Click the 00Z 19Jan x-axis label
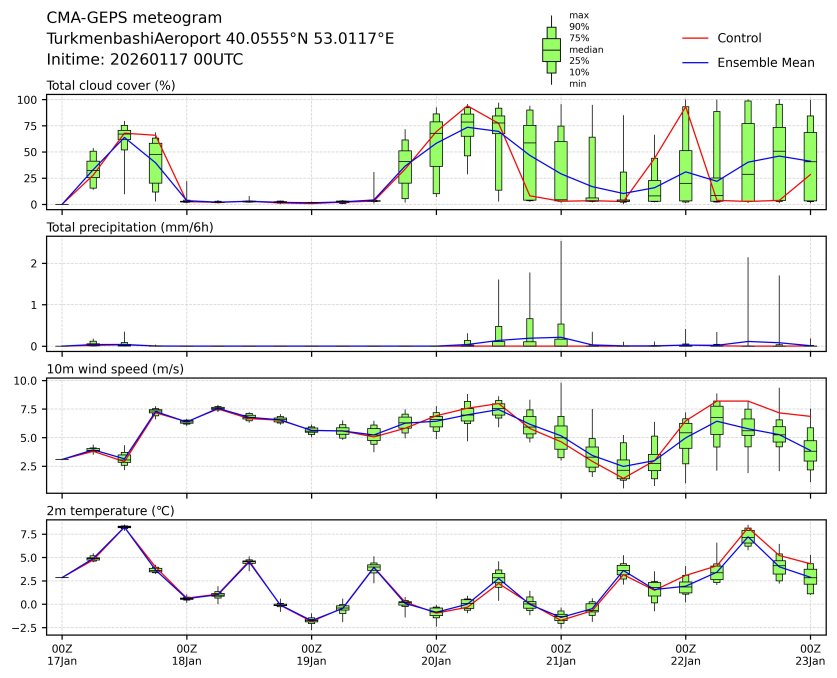Image resolution: width=837 pixels, height=678 pixels. [x=311, y=654]
